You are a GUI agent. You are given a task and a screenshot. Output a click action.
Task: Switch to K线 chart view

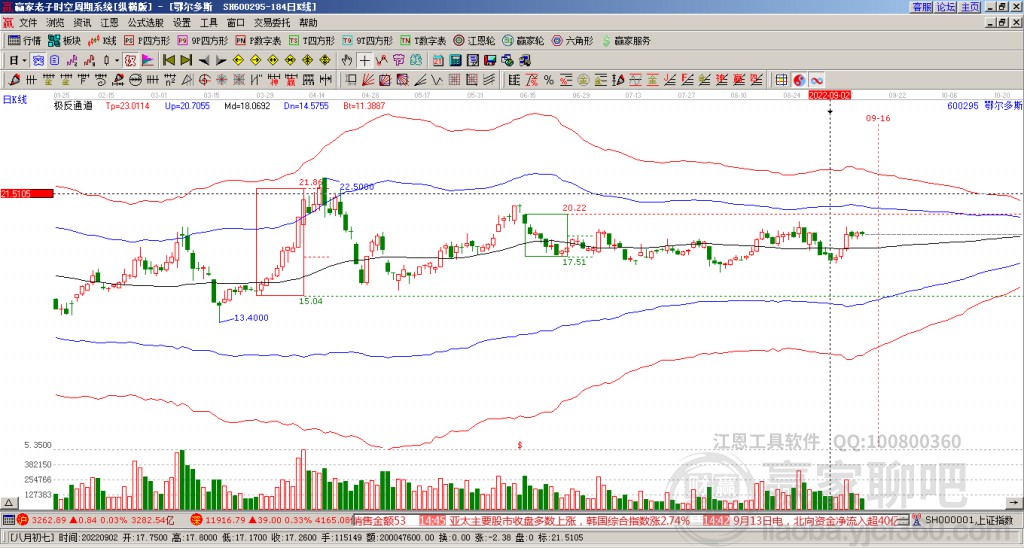click(x=102, y=40)
